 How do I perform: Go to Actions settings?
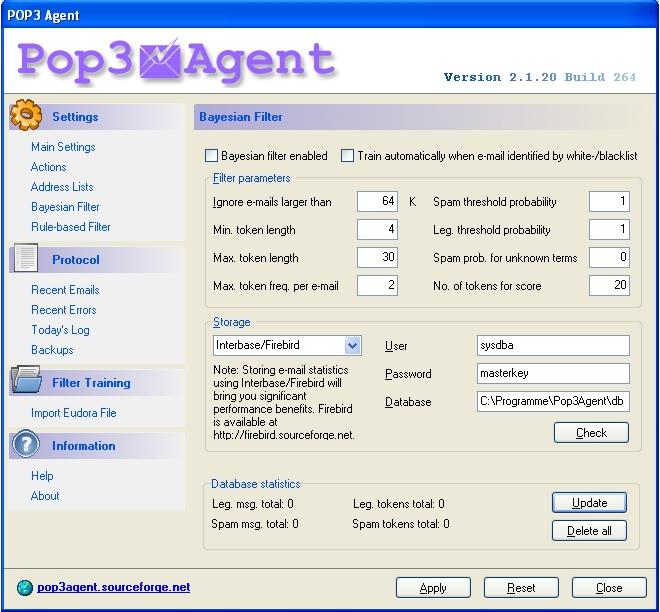tap(48, 167)
